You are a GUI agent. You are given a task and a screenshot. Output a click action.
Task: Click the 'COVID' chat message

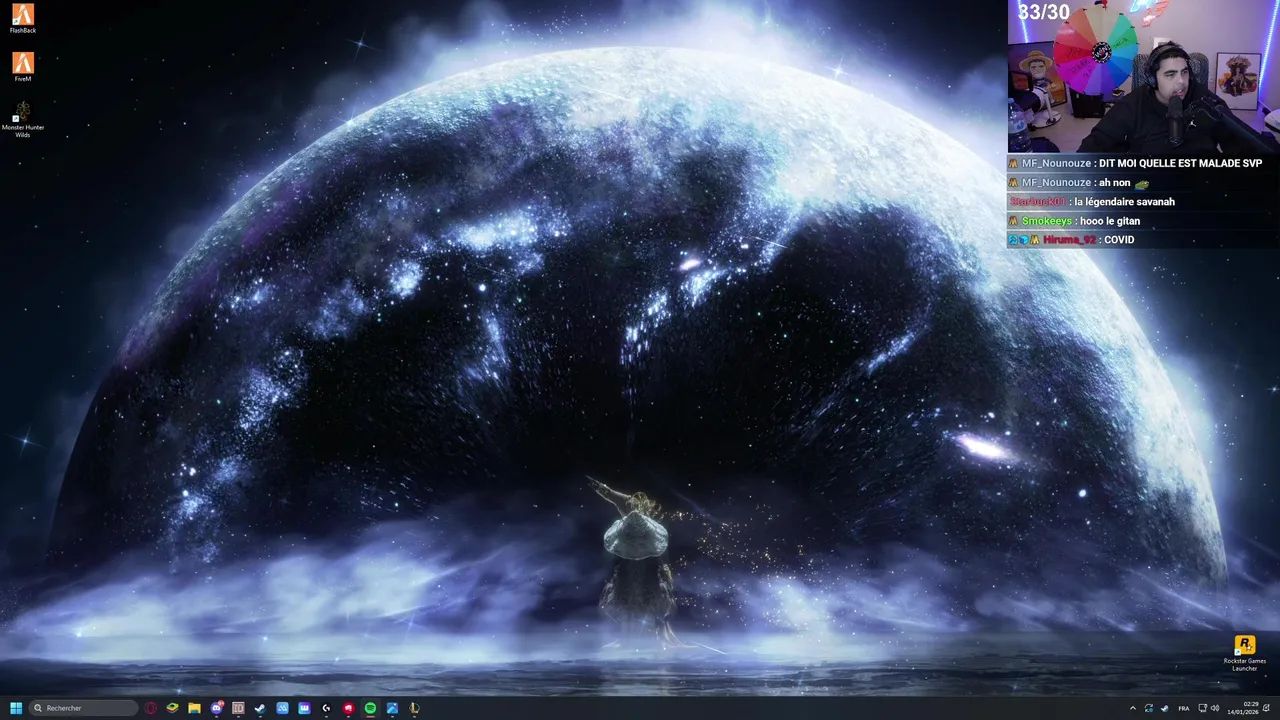point(1119,240)
